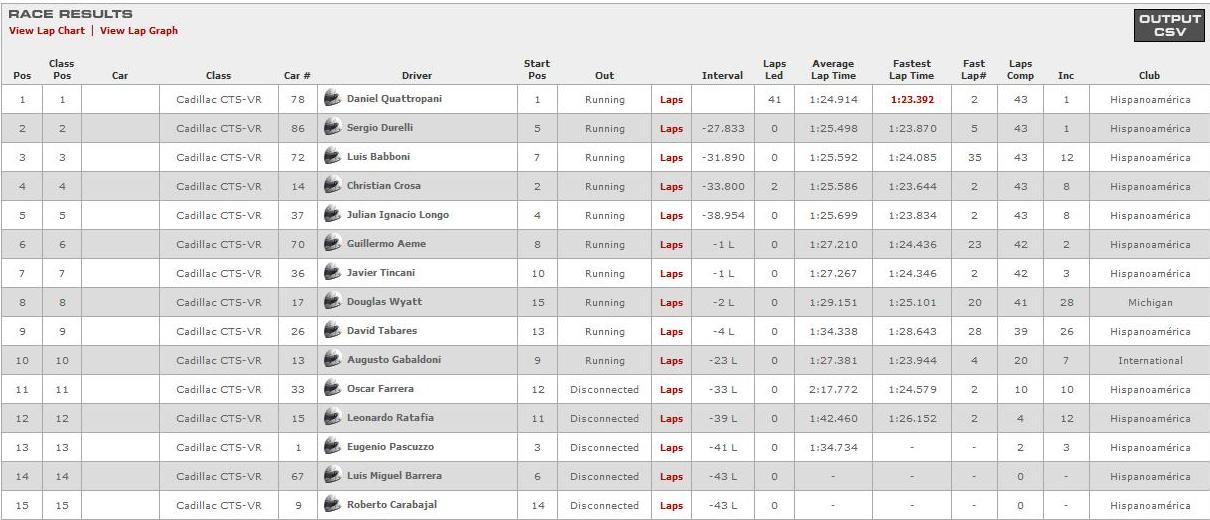The height and width of the screenshot is (520, 1210).
Task: Click Douglas Wyatt's helmet icon
Action: coord(333,302)
